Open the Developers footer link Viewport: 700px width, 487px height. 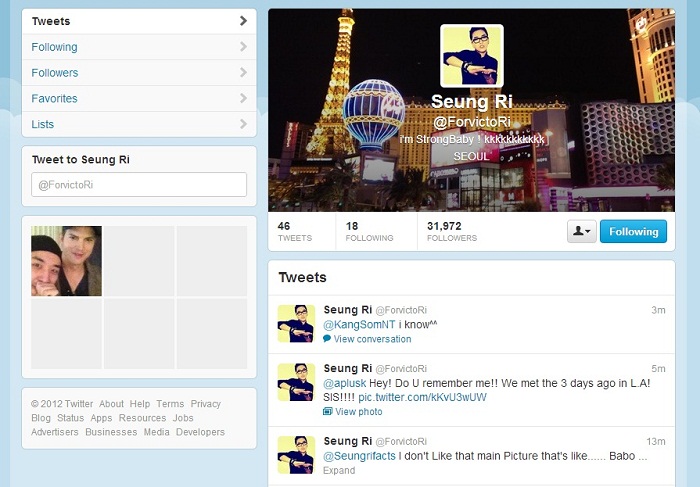(200, 432)
